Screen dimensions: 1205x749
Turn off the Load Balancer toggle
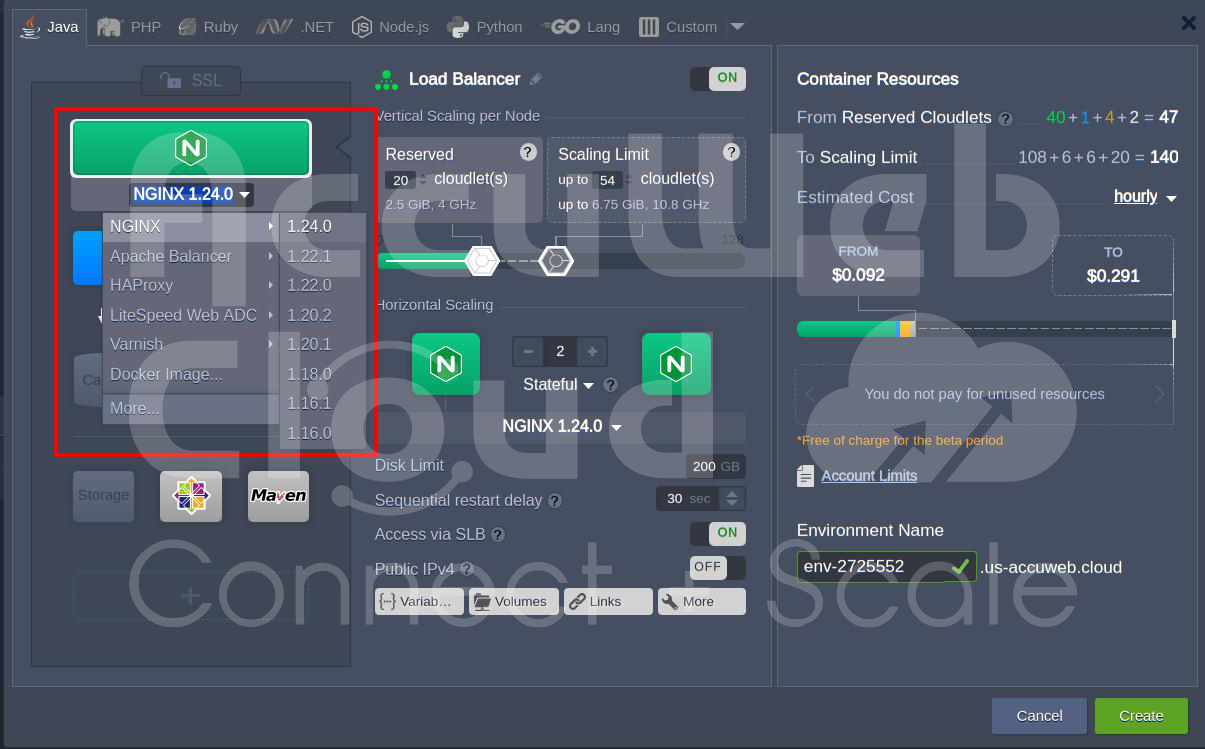pos(718,78)
